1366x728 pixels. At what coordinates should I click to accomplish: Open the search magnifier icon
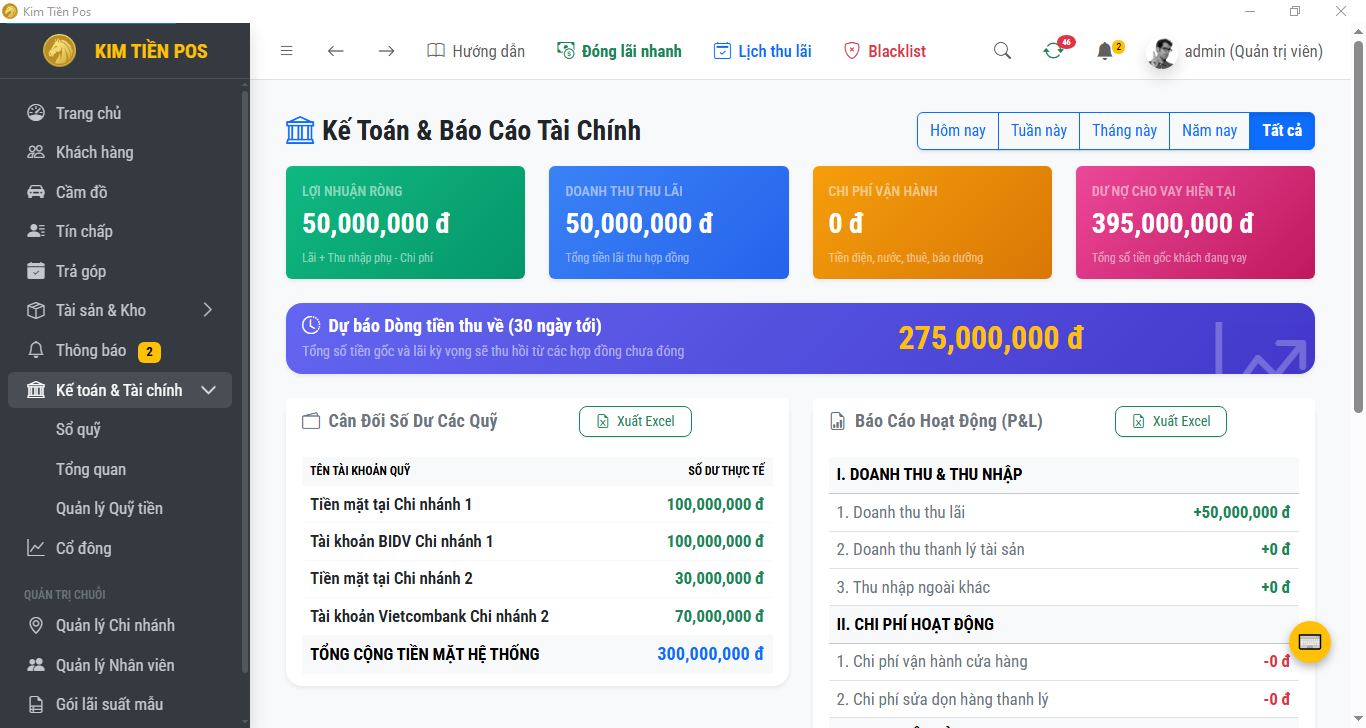pyautogui.click(x=1002, y=51)
